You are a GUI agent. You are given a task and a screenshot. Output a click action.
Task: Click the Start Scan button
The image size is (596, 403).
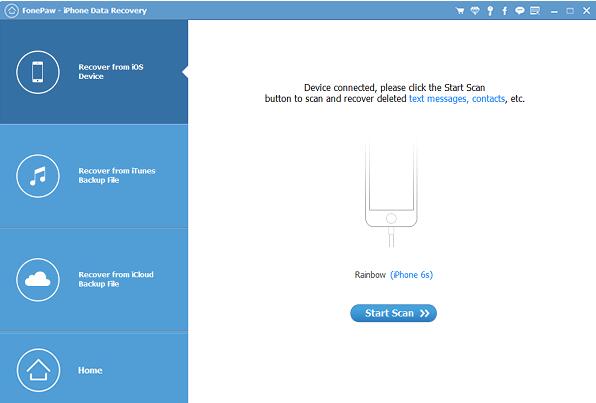(x=393, y=313)
